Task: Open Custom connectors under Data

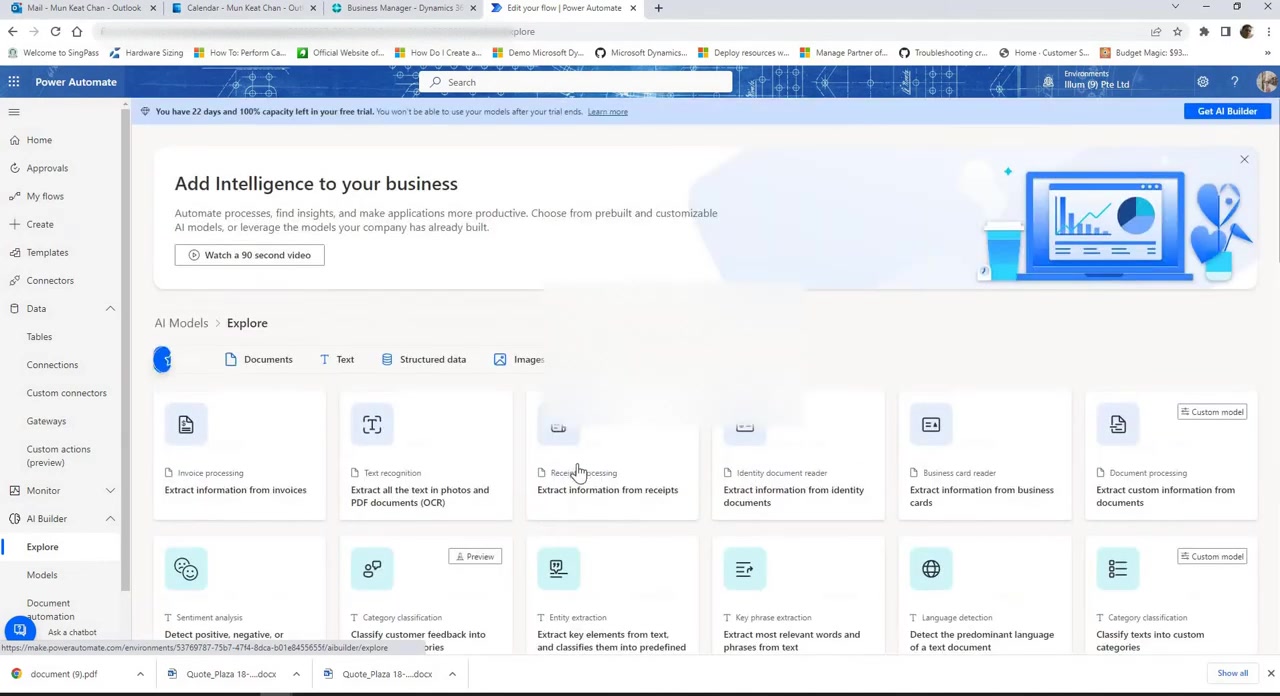Action: [x=66, y=393]
